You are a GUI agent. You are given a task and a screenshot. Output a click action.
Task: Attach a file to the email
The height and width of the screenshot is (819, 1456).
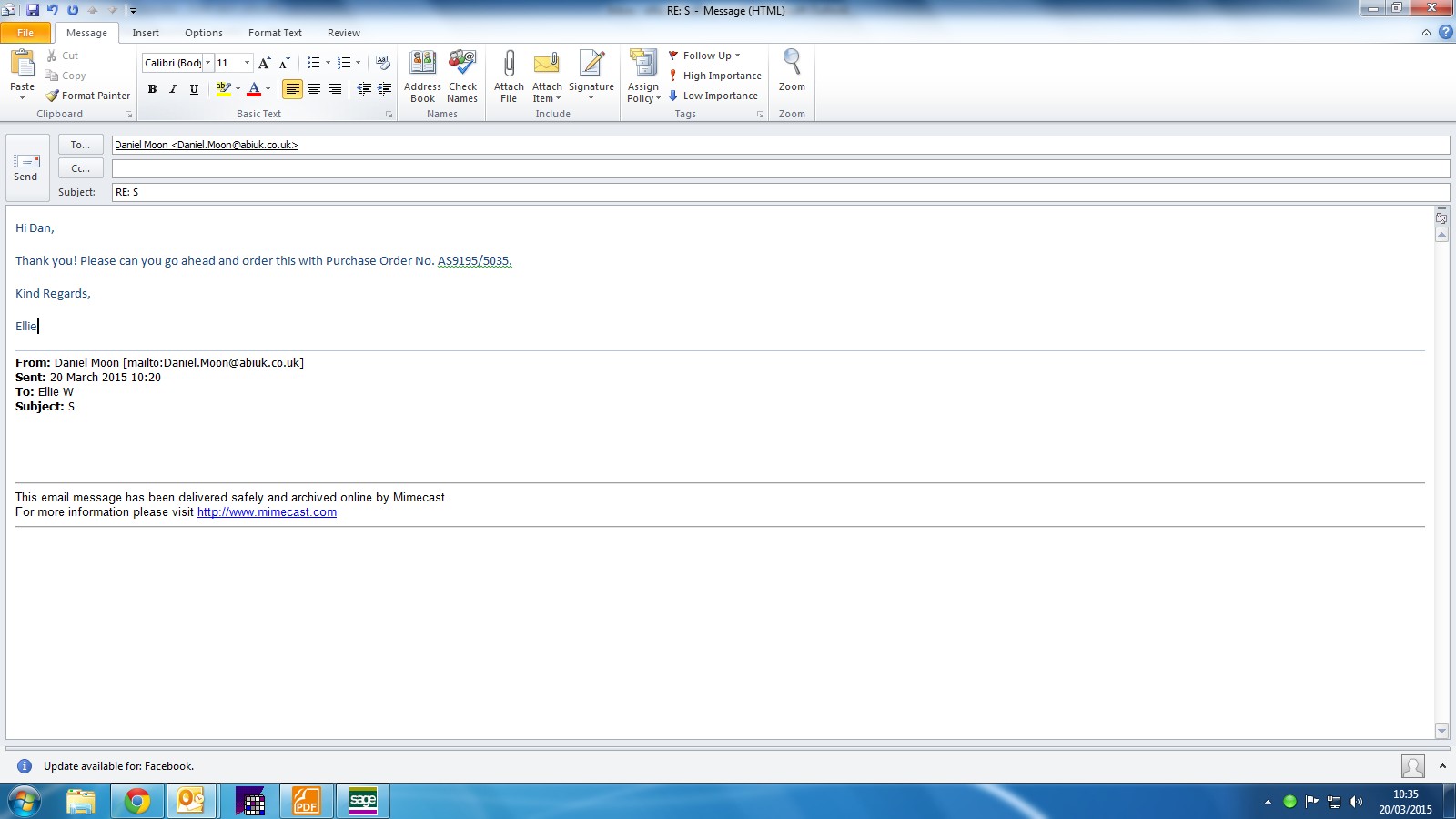point(509,76)
